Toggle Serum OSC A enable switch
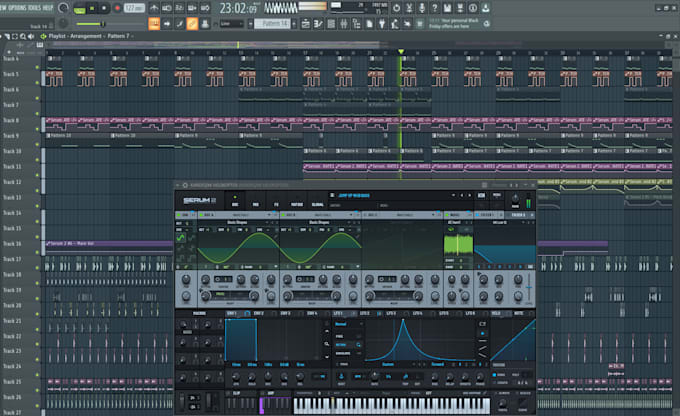Viewport: 680px width, 416px height. [201, 215]
